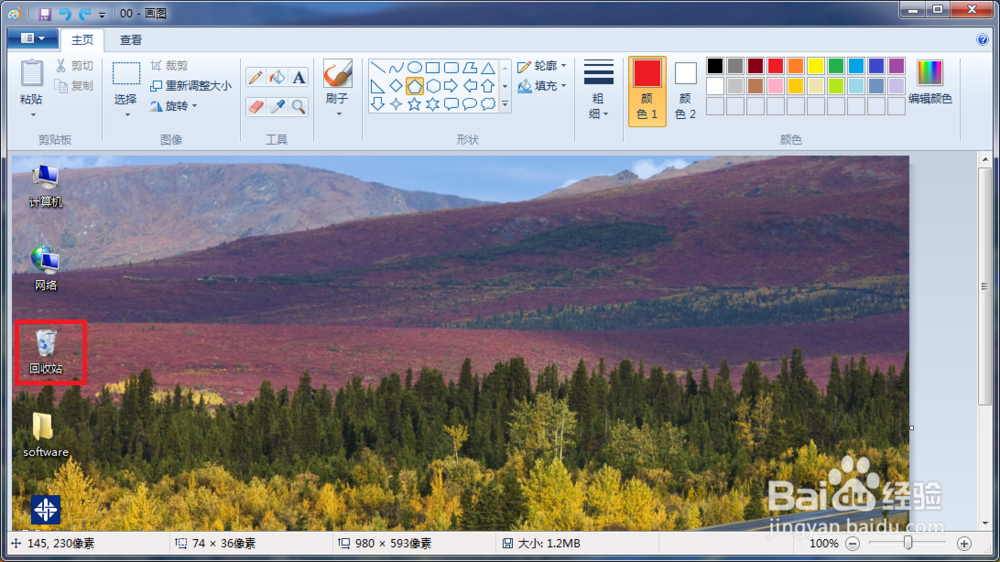The width and height of the screenshot is (1000, 562).
Task: Click the 100% zoom level text
Action: [x=824, y=544]
